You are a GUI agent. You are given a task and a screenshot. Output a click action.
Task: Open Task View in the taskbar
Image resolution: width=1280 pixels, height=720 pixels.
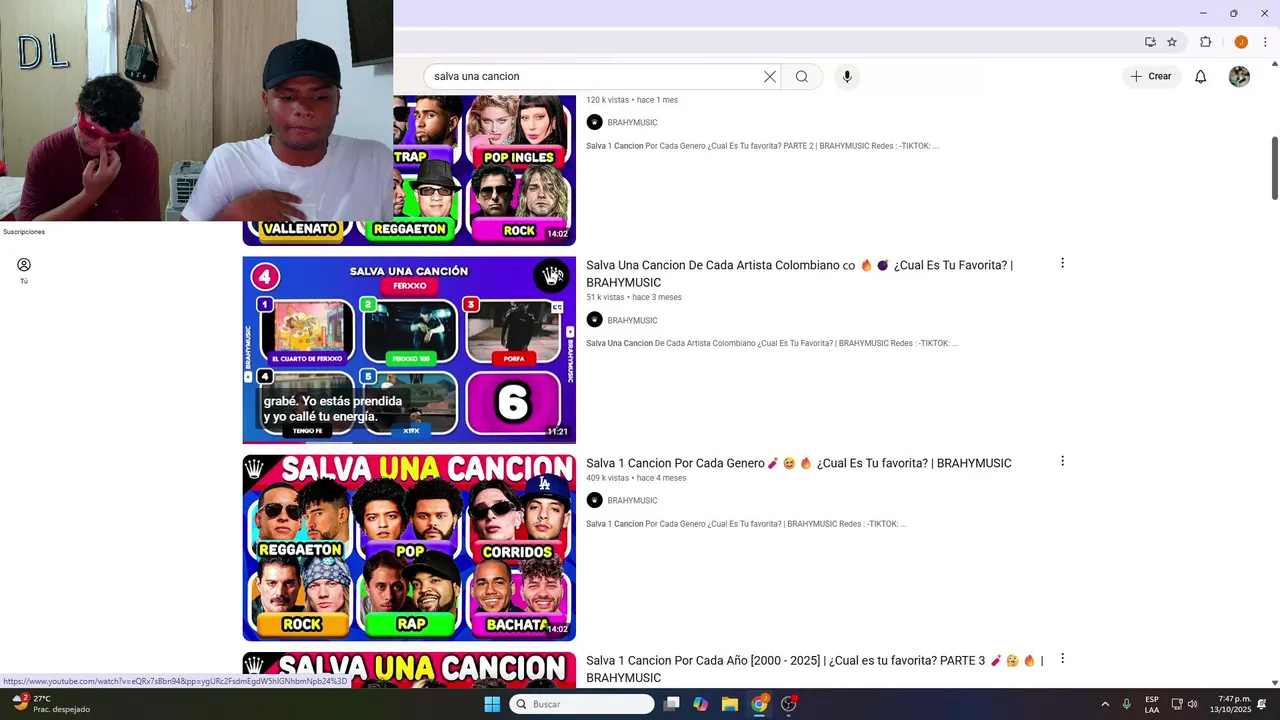672,704
